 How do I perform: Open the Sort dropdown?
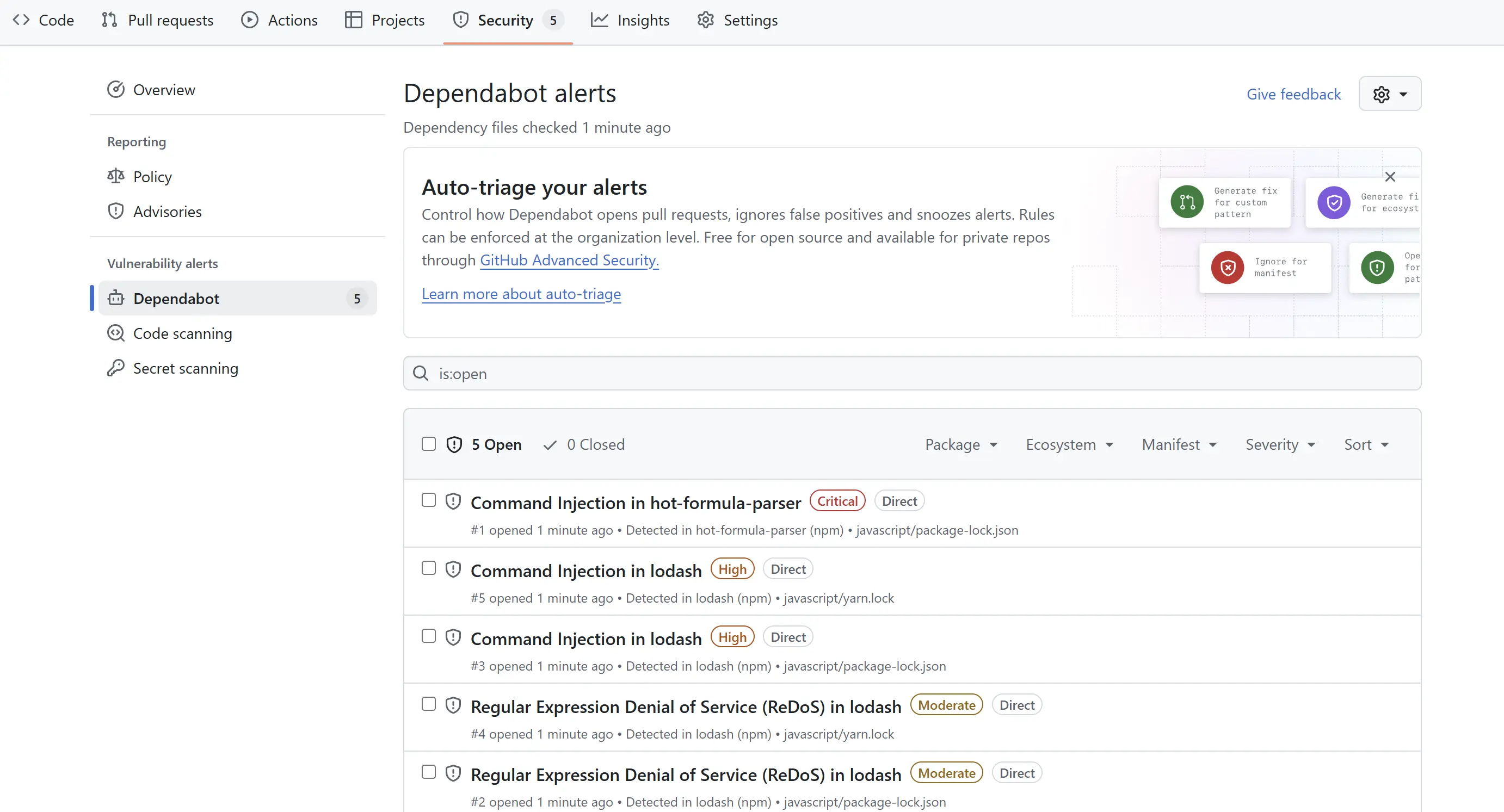pos(1366,444)
